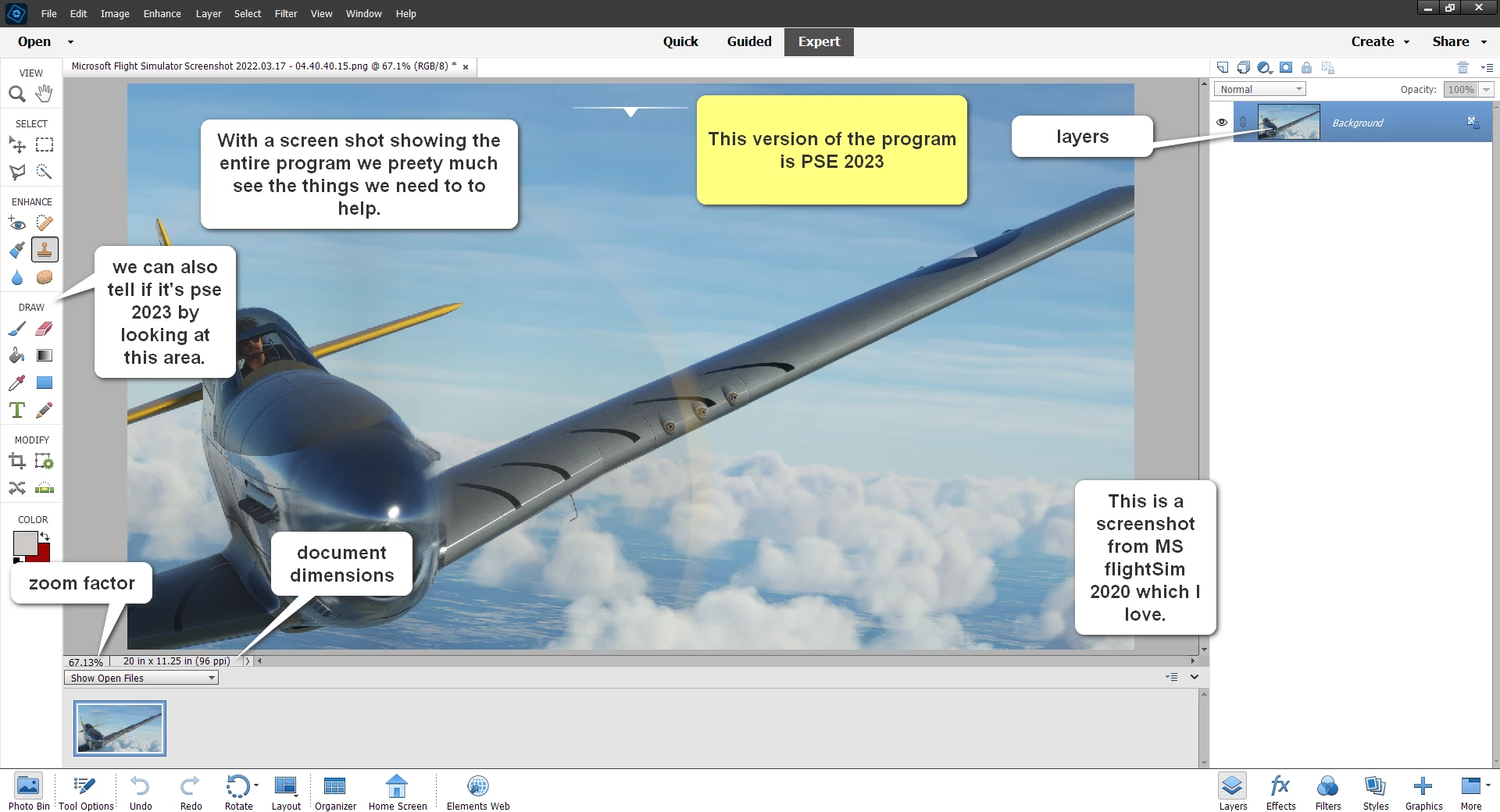Viewport: 1500px width, 812px height.
Task: Select the Hand tool
Action: (45, 94)
